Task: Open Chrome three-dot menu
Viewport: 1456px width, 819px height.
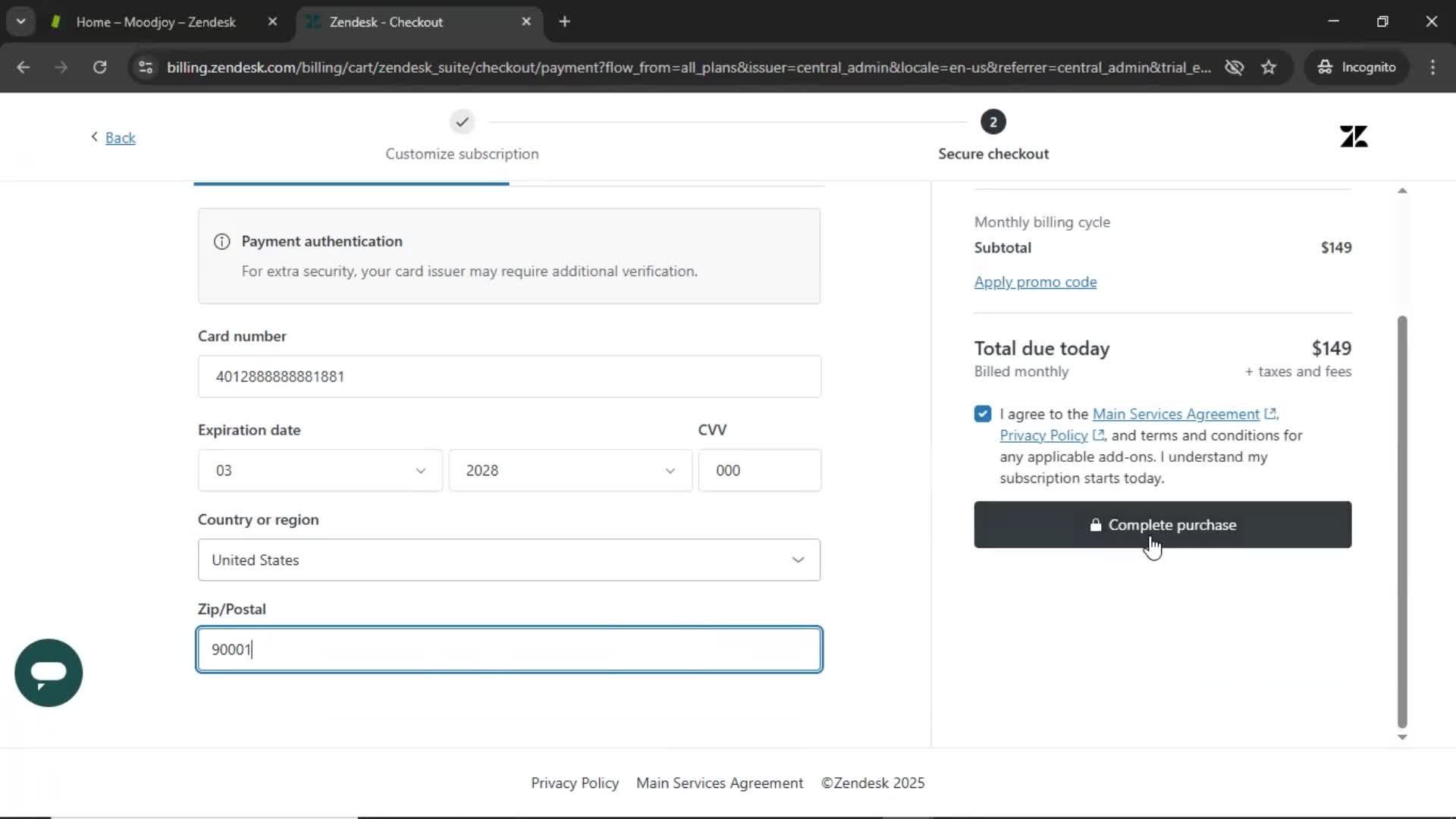Action: 1432,67
